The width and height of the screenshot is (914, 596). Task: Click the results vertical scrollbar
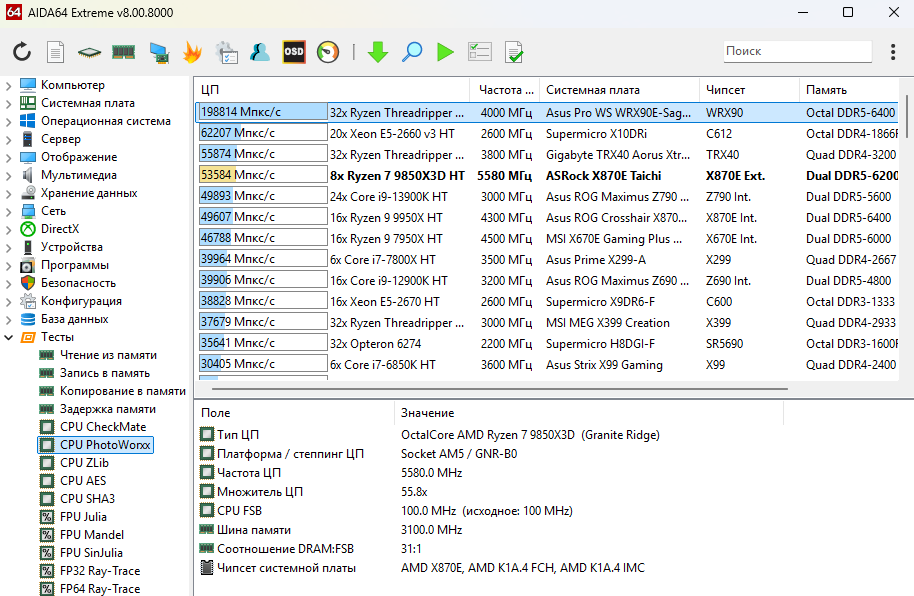point(906,117)
